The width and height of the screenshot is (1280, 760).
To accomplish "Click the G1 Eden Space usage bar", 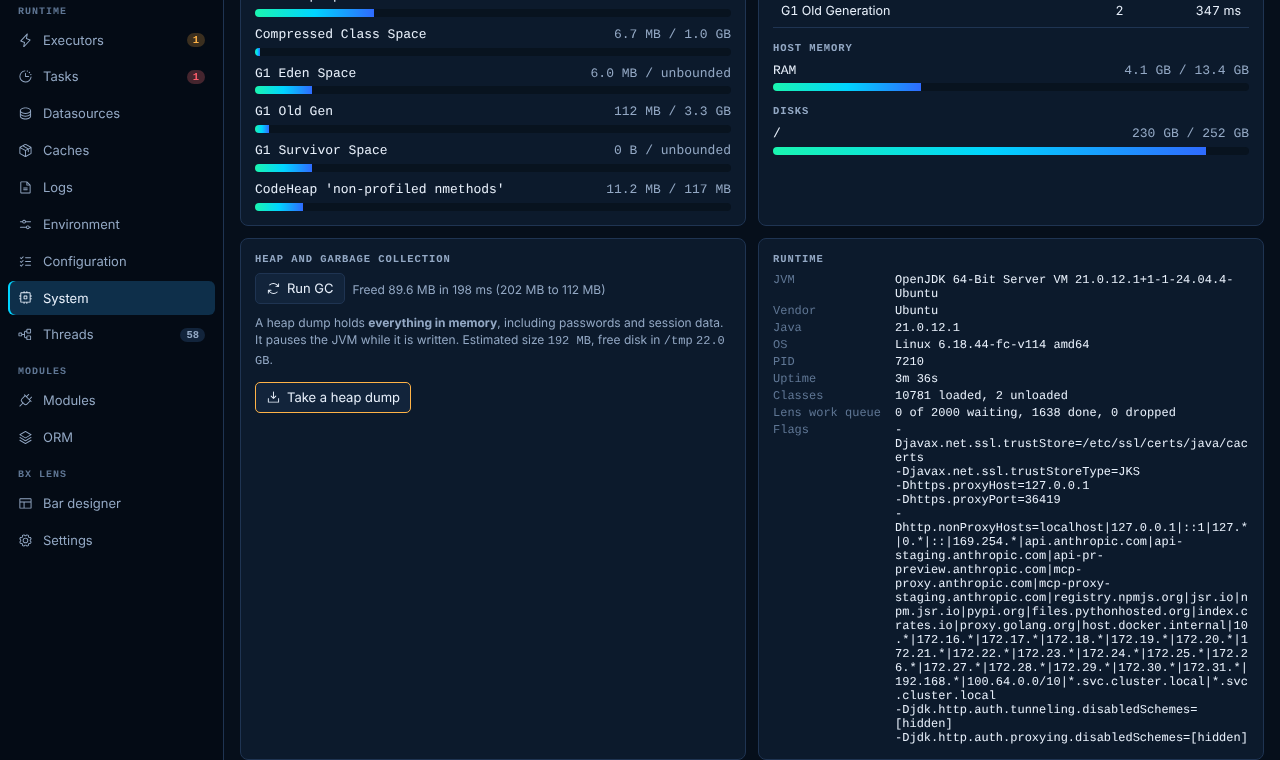I will click(493, 90).
